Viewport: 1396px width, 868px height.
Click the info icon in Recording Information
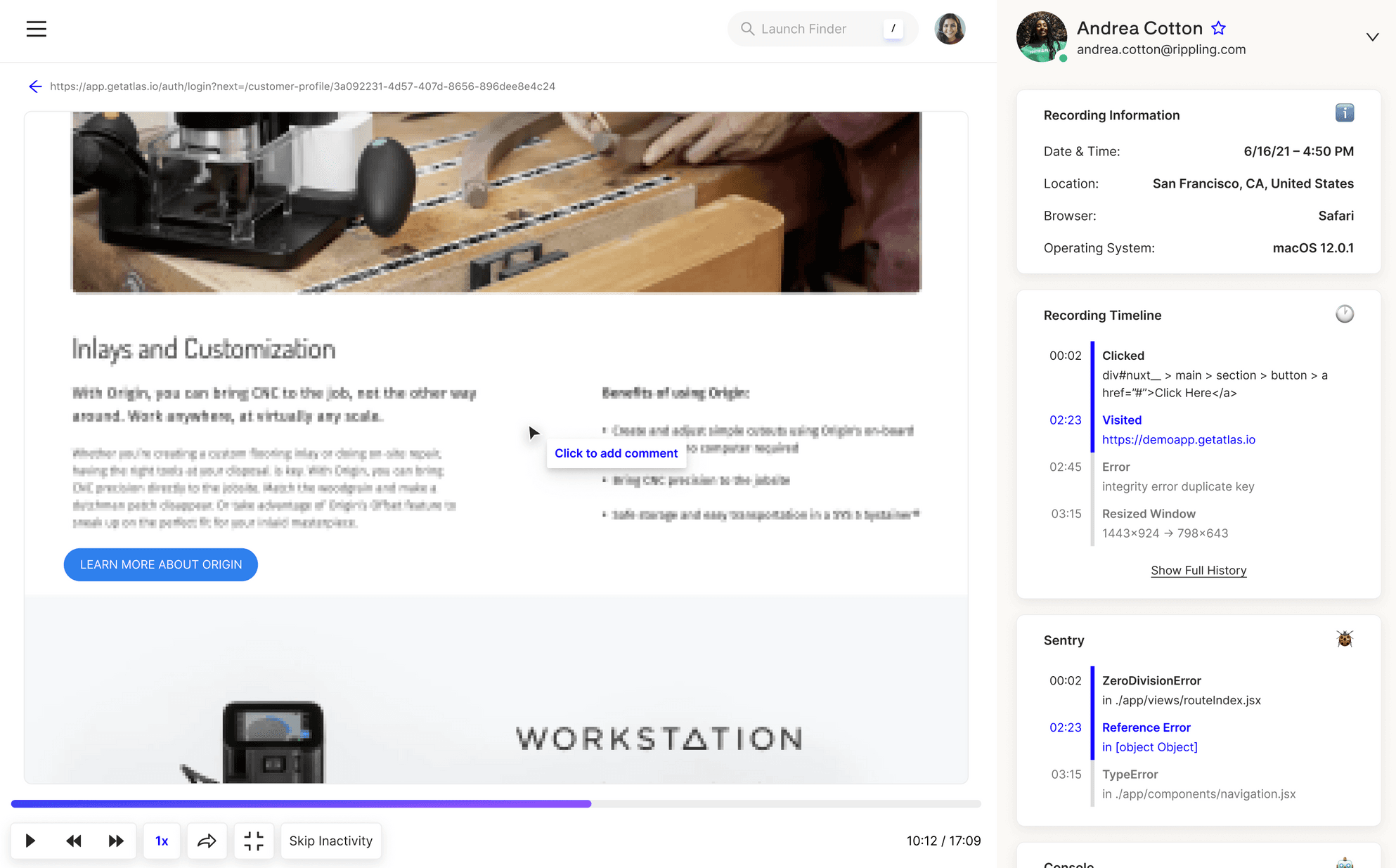1345,114
